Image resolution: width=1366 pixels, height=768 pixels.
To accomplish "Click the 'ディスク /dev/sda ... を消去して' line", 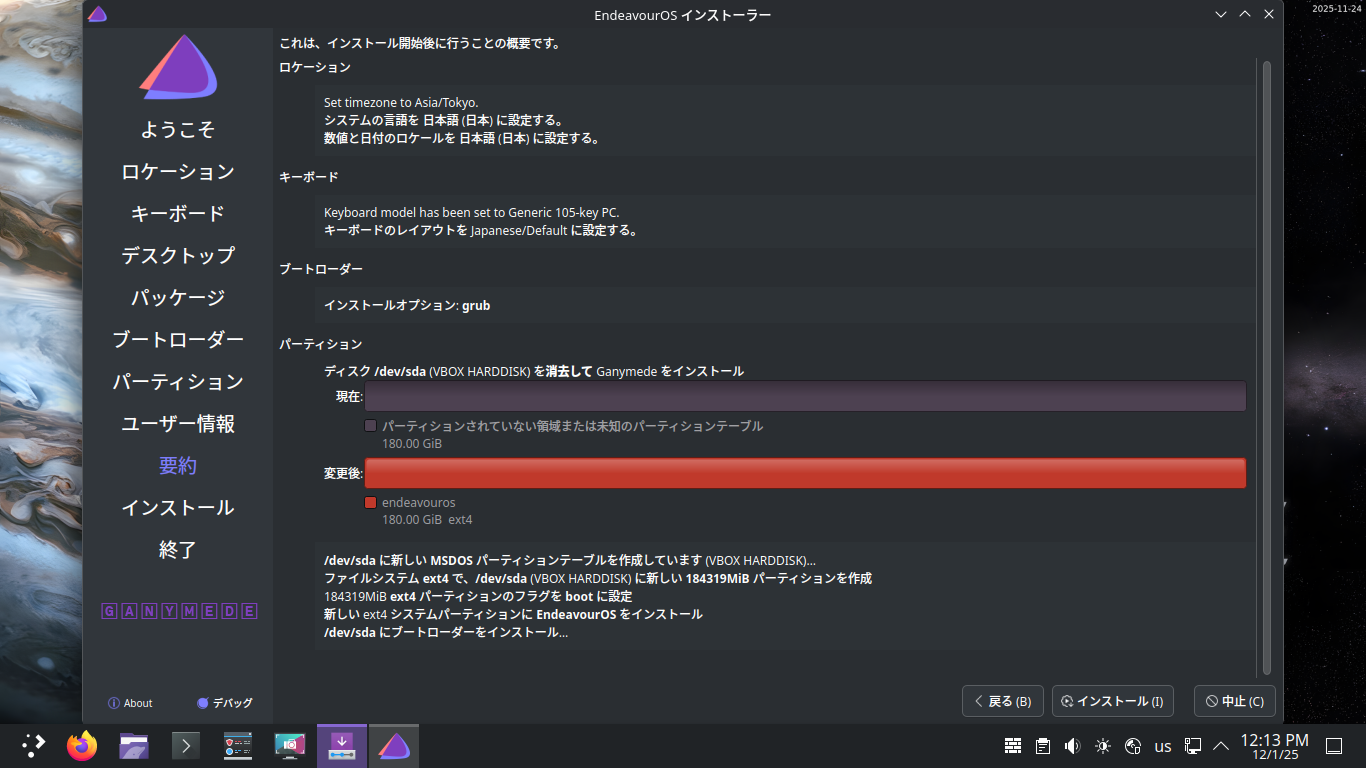I will (534, 372).
